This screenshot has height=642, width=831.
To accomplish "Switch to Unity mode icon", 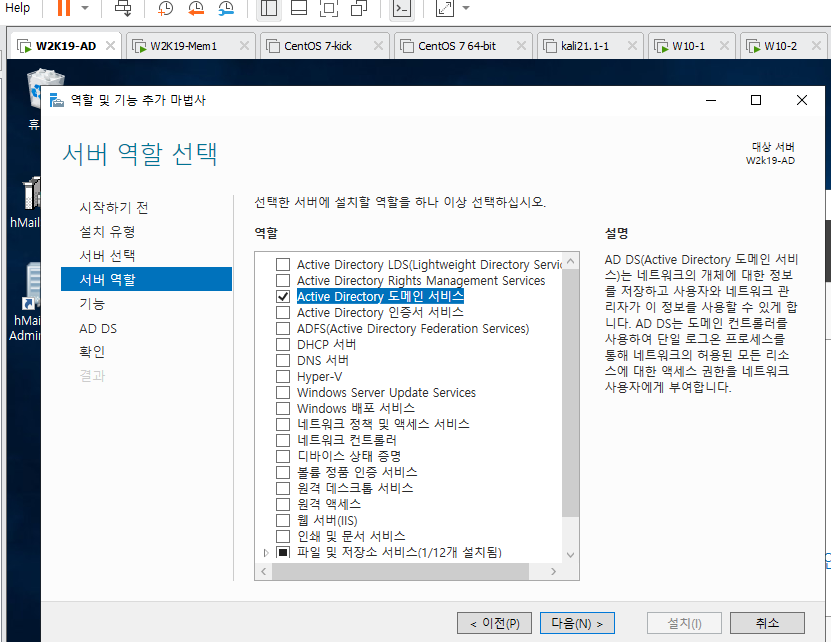I will [x=359, y=8].
